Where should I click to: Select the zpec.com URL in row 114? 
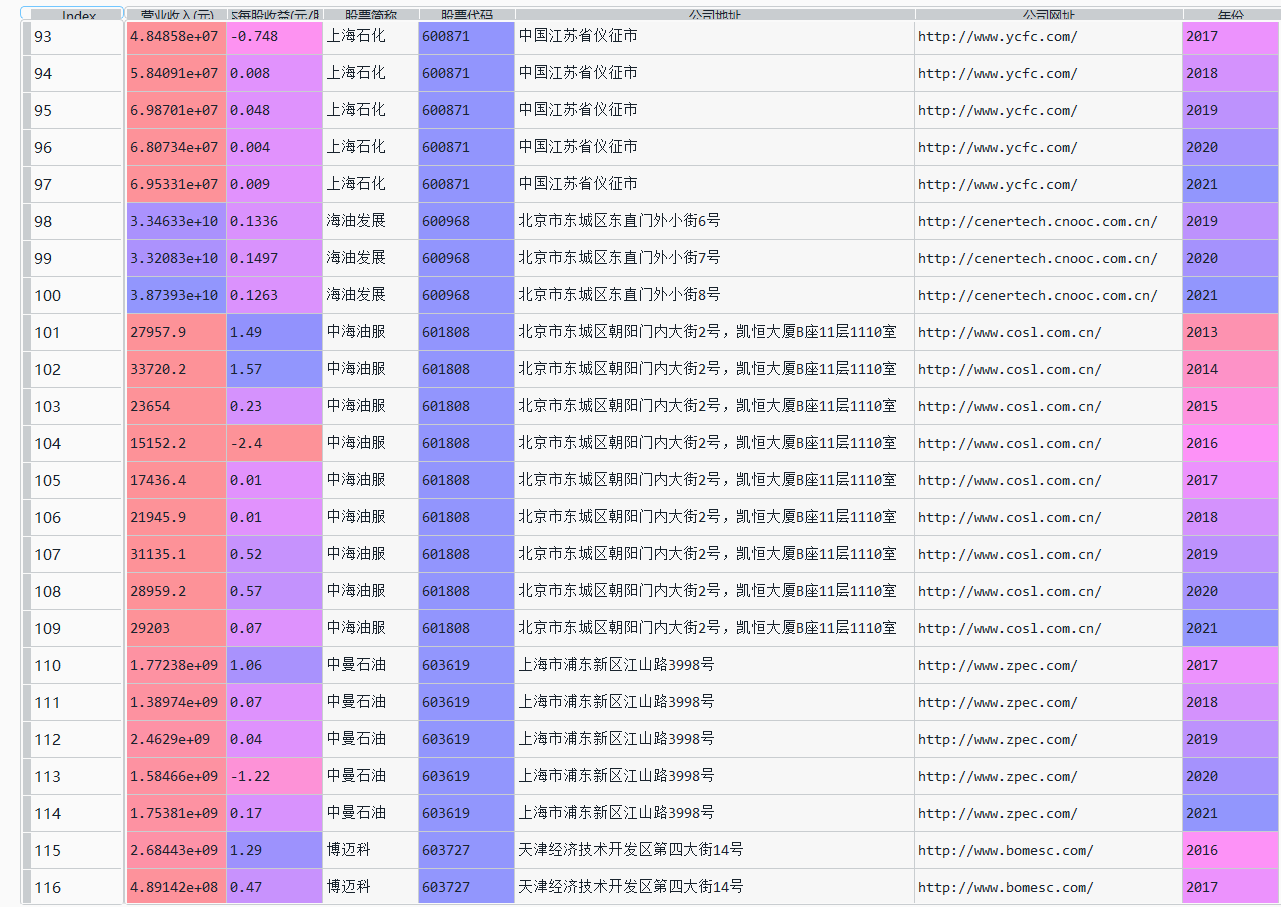[1048, 813]
